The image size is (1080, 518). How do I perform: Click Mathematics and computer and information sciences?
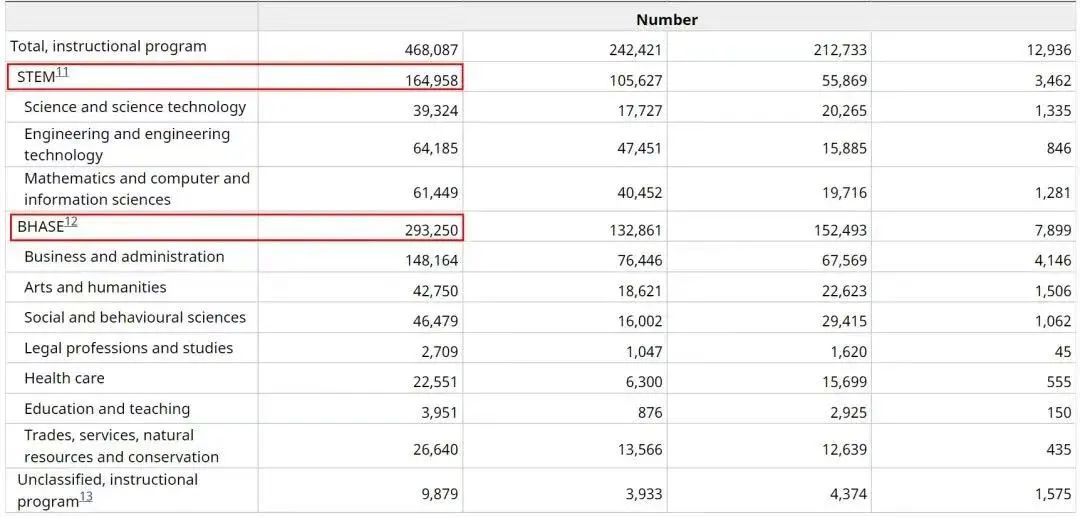137,188
